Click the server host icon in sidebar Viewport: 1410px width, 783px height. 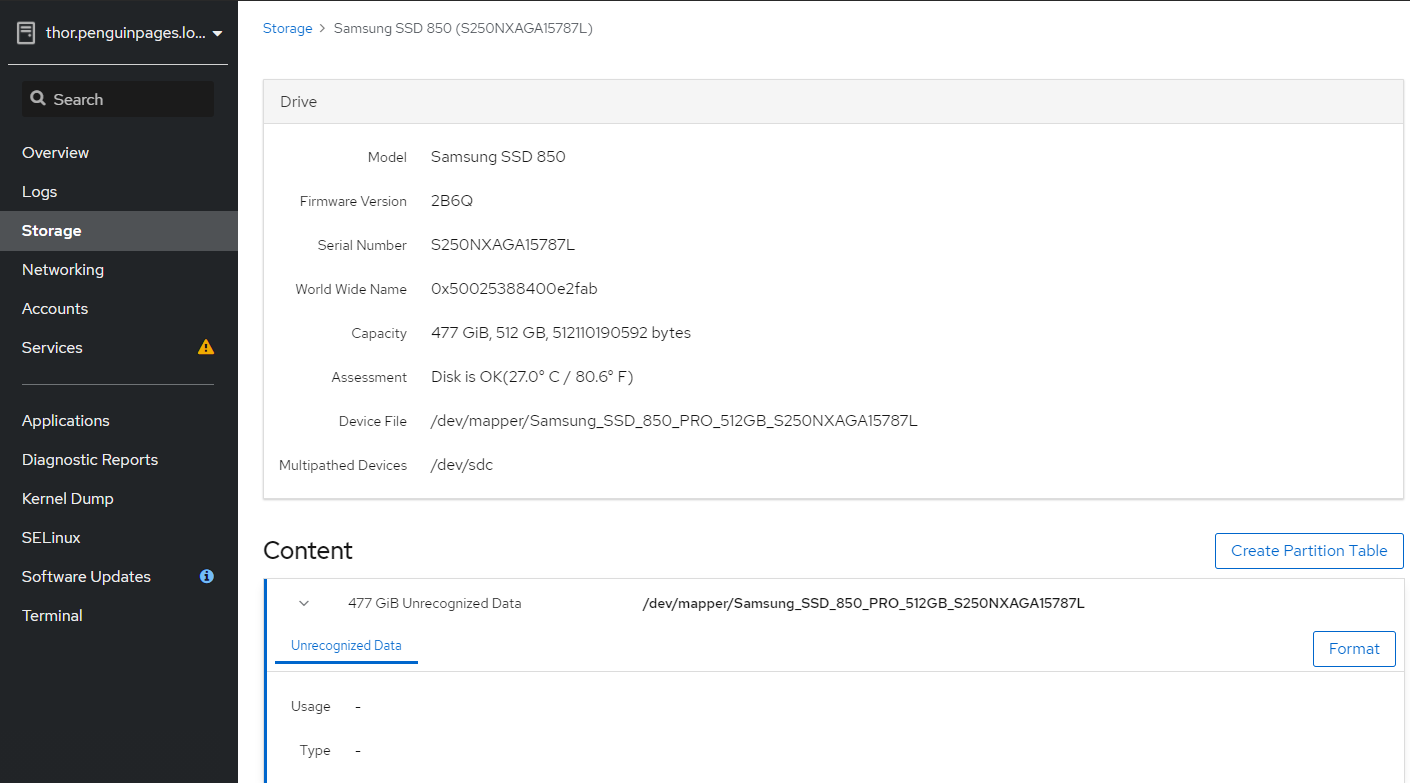click(26, 33)
